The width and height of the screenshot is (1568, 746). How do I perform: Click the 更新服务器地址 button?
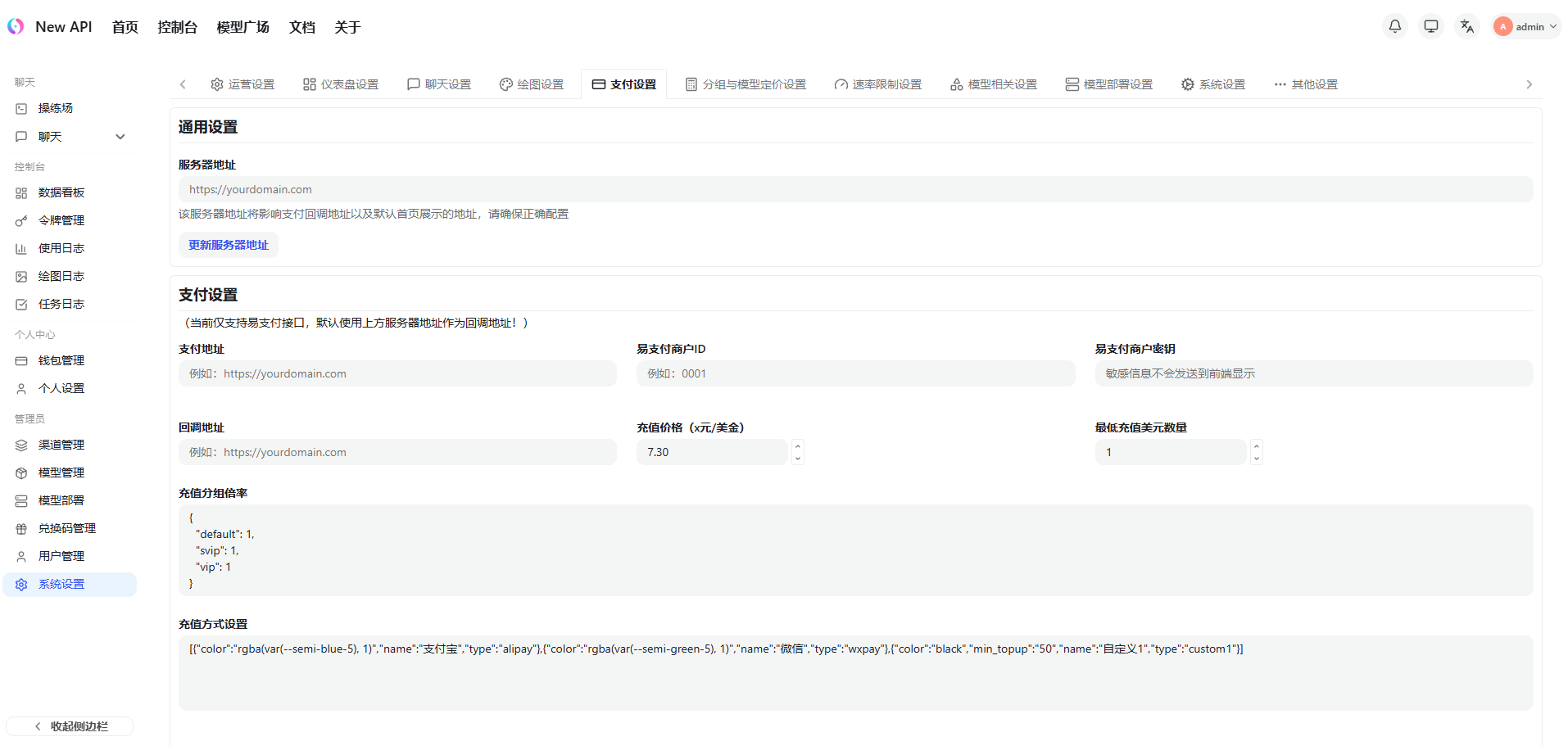[229, 245]
